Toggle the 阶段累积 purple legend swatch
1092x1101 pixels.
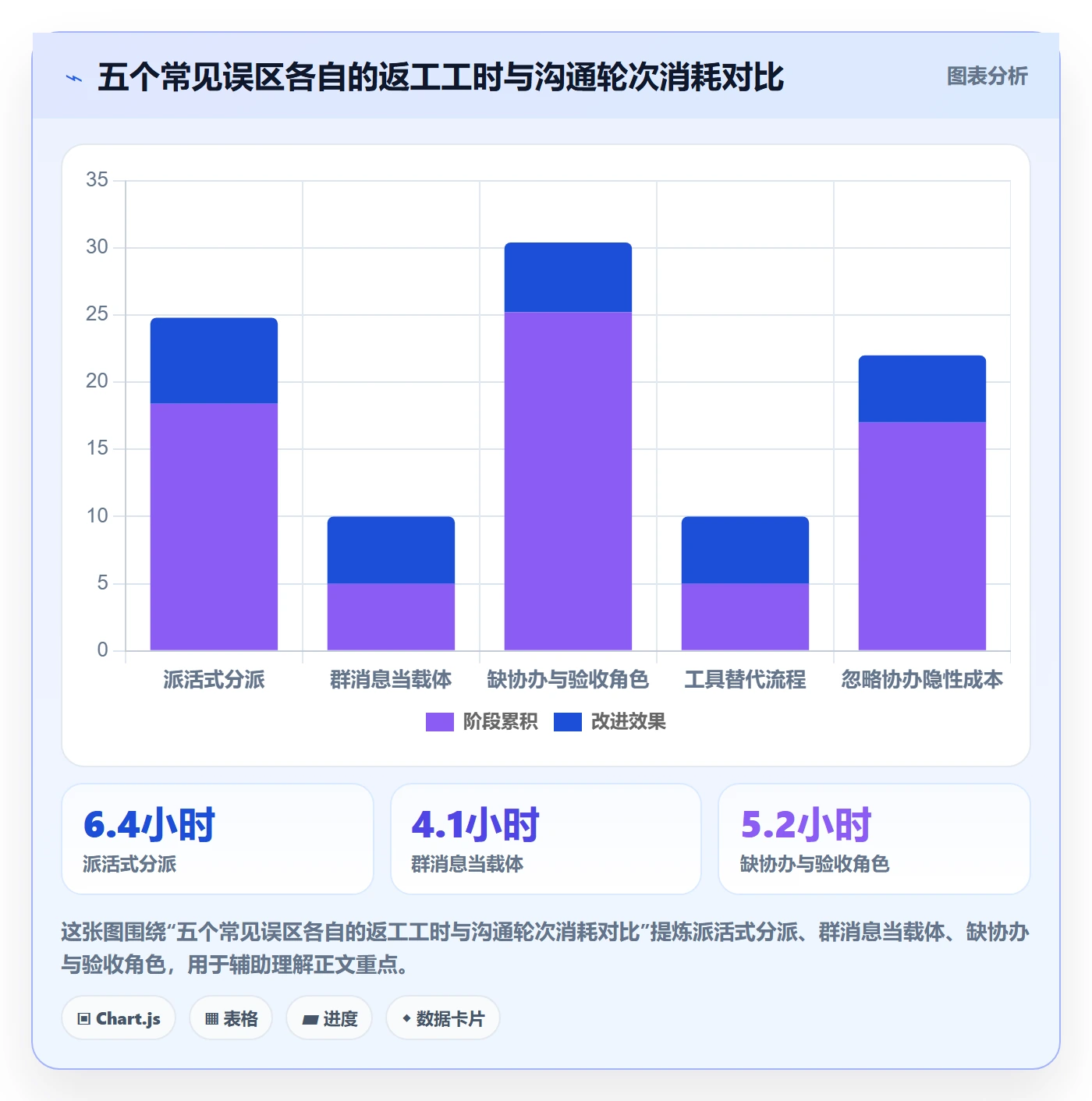(439, 722)
